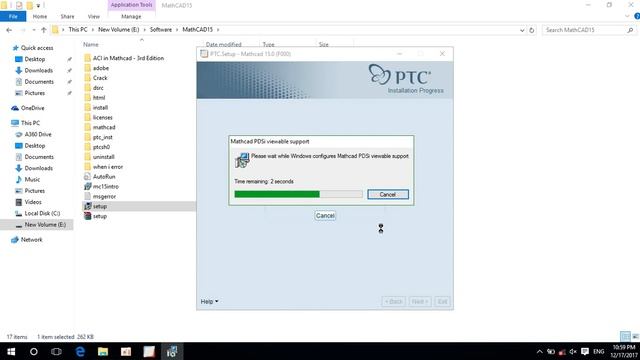The width and height of the screenshot is (640, 360).
Task: Select This PC in navigation pane
Action: [x=30, y=123]
